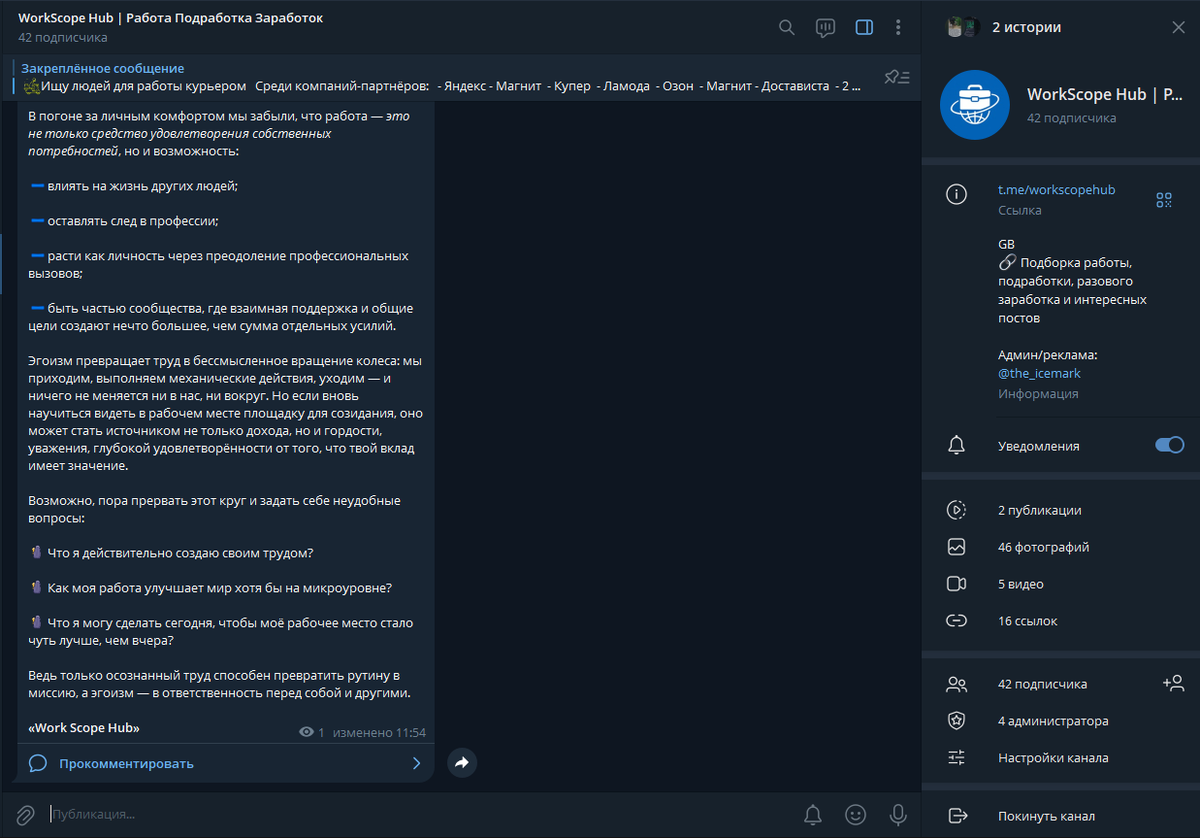Click the info circle icon by channel link
This screenshot has height=838, width=1200.
(957, 194)
